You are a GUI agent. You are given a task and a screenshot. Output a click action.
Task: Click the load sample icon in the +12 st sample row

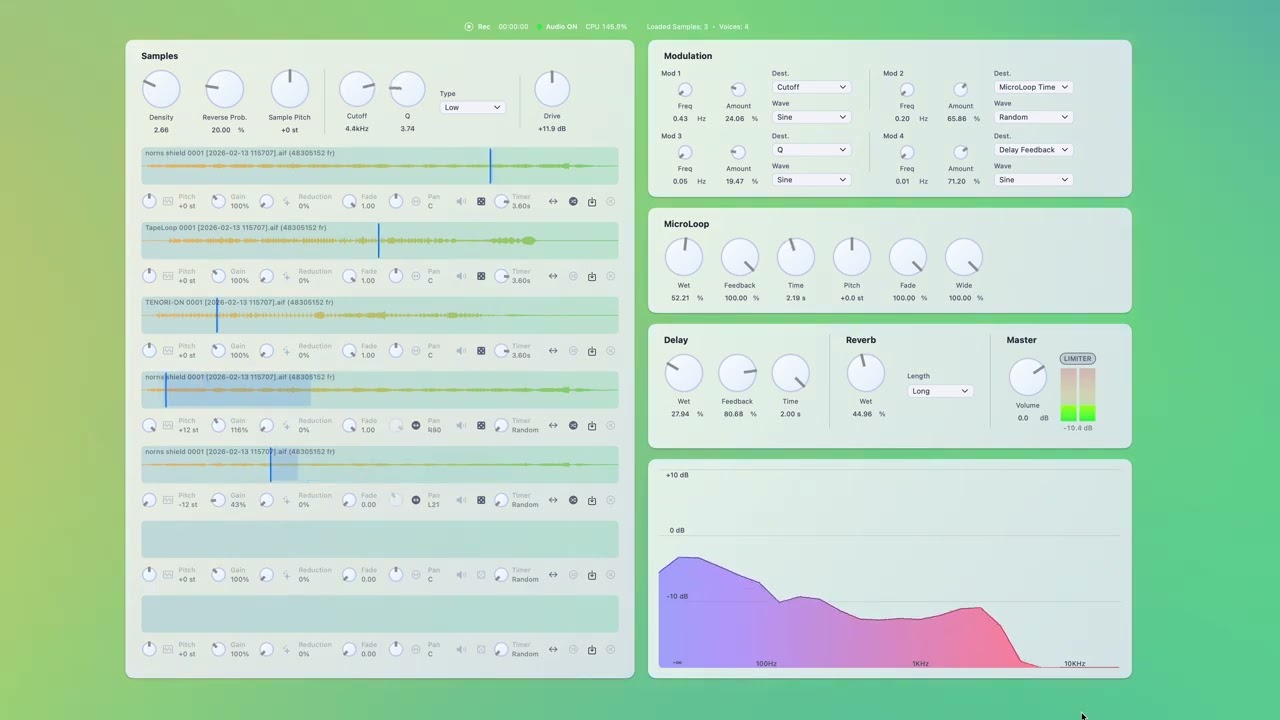click(x=592, y=425)
